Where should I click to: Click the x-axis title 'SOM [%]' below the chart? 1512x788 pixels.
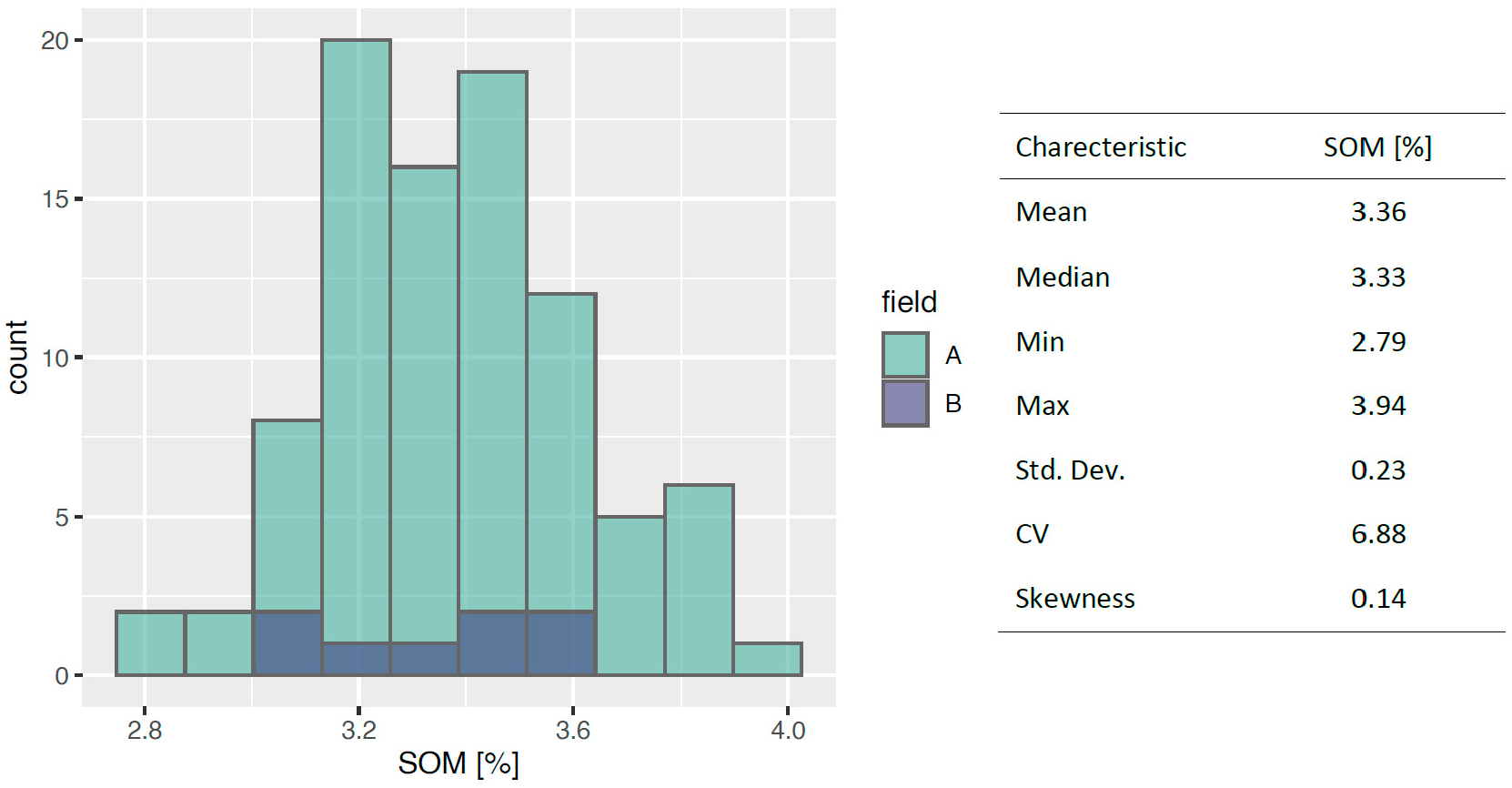point(459,763)
